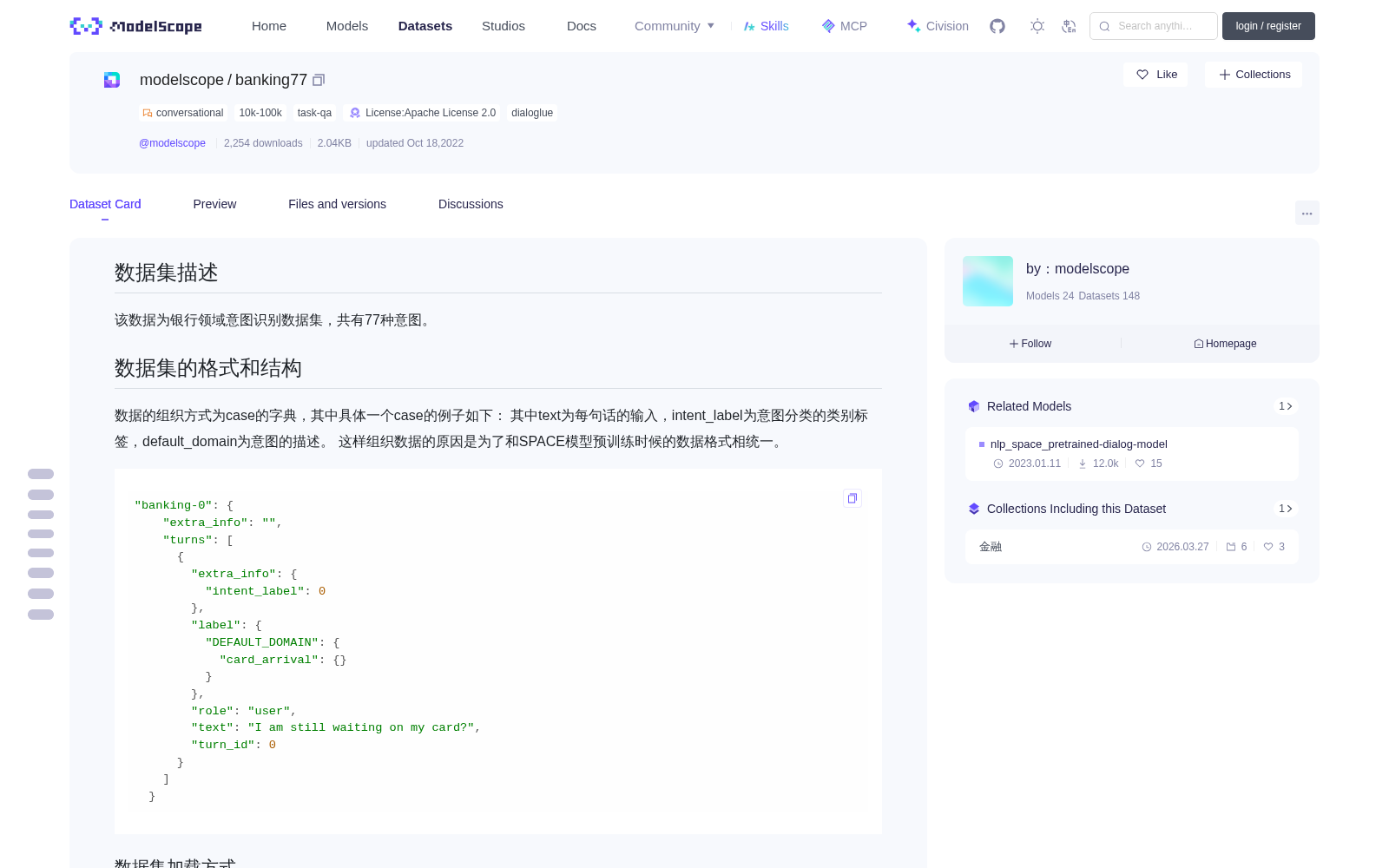Screen dimensions: 1389x868
Task: Click the Apache license badge icon
Action: tap(355, 113)
